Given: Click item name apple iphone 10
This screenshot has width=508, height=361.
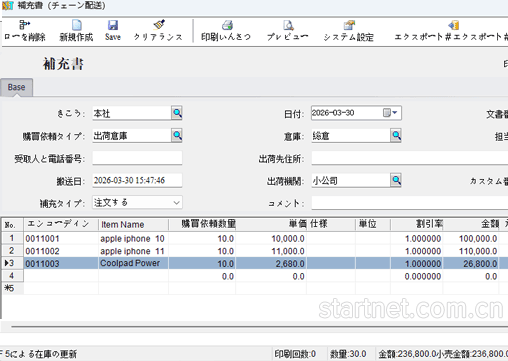Looking at the screenshot, I should 133,239.
